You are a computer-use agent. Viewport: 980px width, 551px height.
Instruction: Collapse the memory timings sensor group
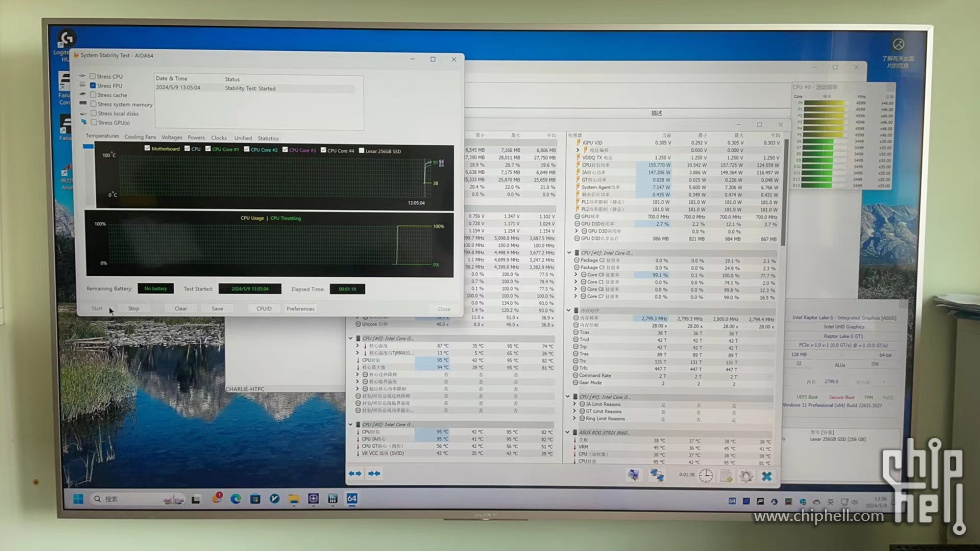tap(568, 310)
